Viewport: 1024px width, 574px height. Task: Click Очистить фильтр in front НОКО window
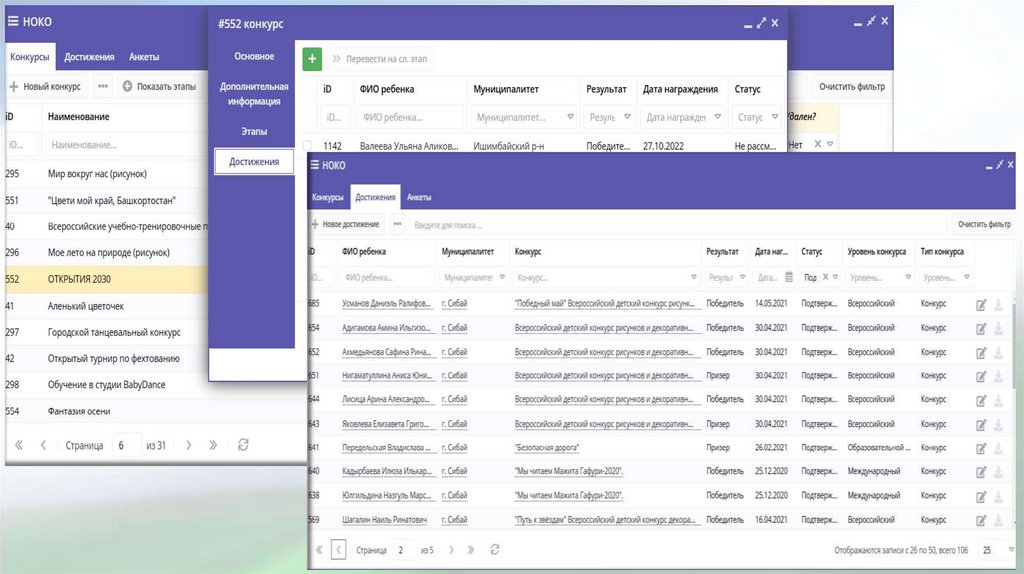984,224
